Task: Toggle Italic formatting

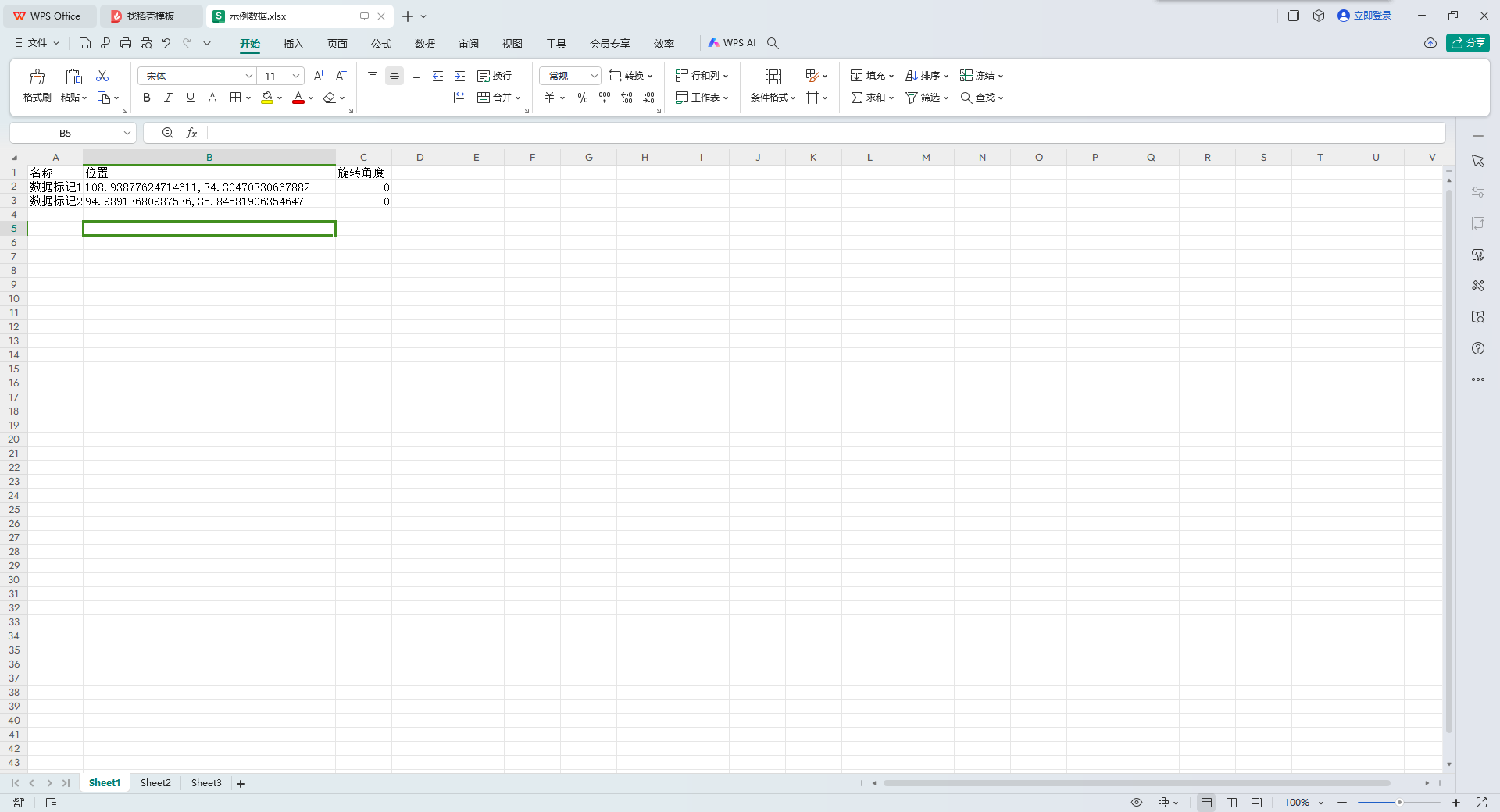Action: pos(168,98)
